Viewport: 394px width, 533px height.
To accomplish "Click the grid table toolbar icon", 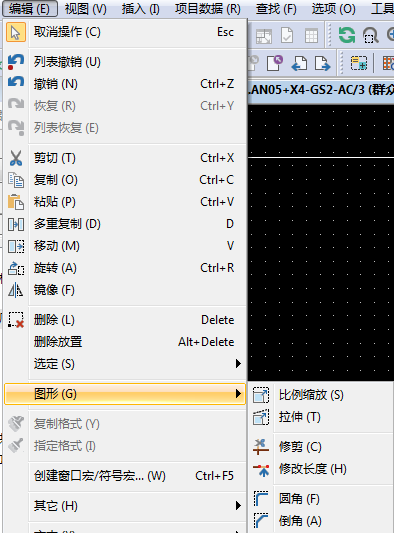I will click(311, 35).
